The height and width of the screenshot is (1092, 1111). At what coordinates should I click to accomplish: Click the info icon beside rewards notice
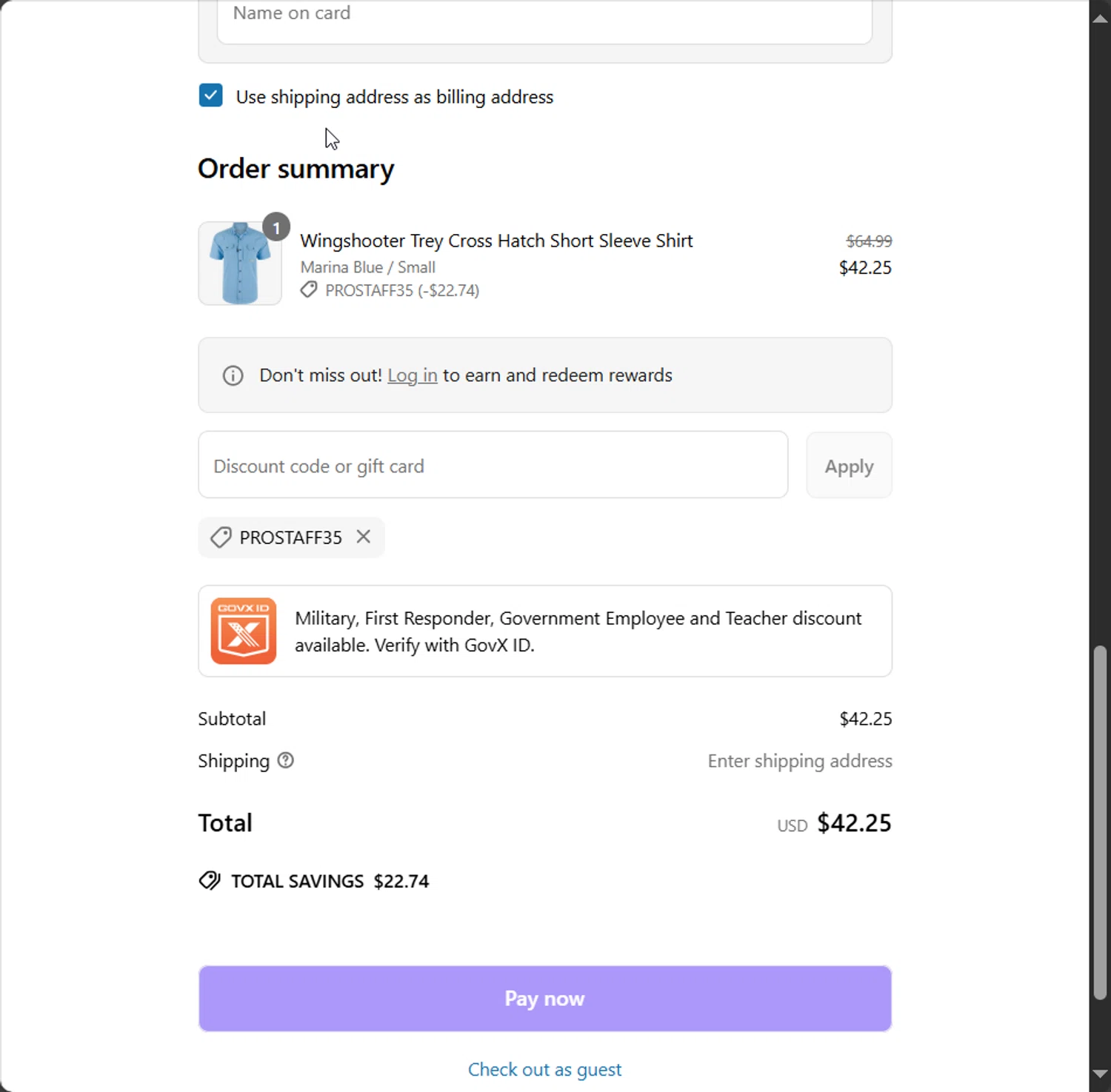tap(233, 375)
